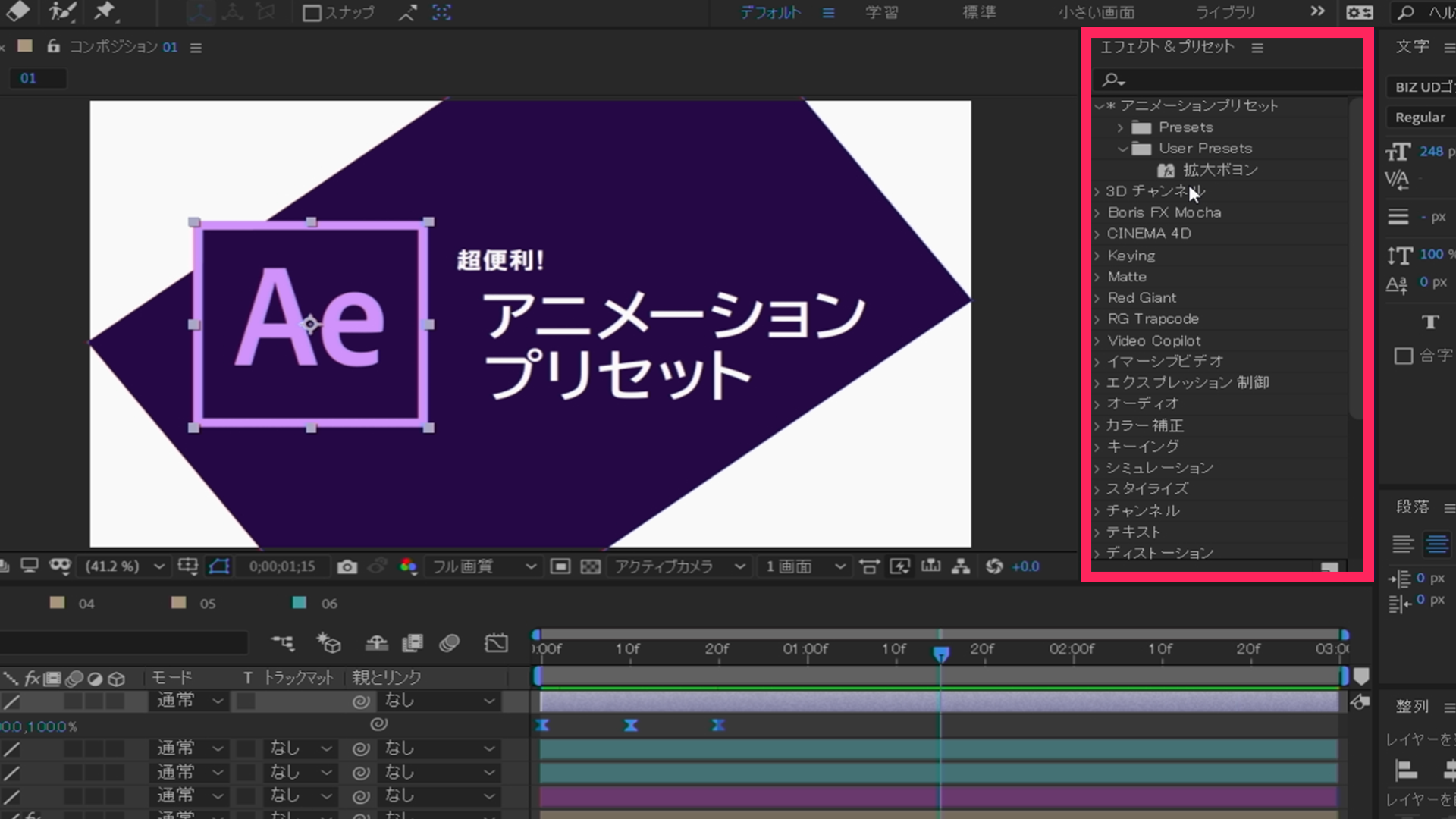
Task: Tick the 合字 ligatures checkbox
Action: (1404, 356)
